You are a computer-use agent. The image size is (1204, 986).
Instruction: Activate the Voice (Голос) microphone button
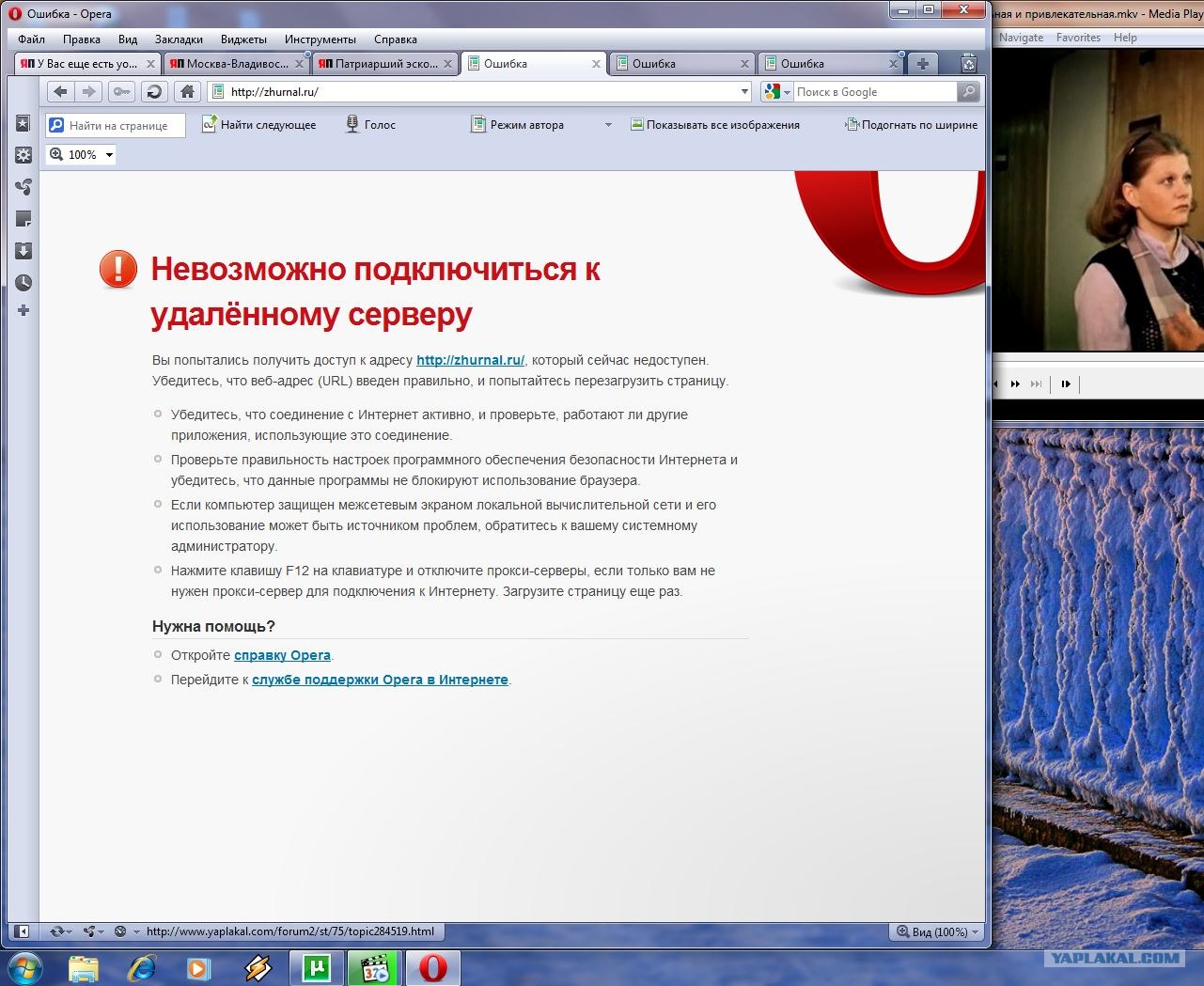tap(371, 124)
